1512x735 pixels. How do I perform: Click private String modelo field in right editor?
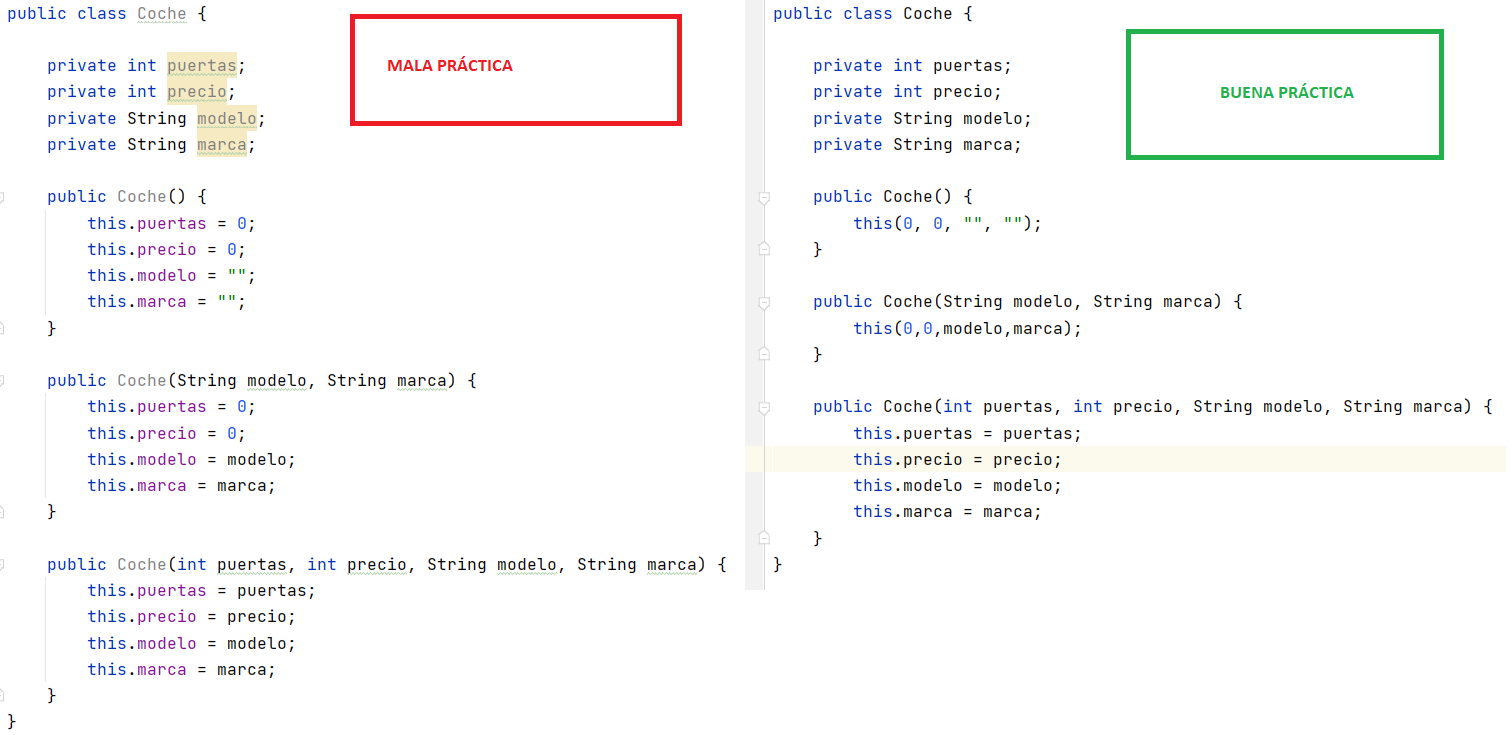tap(922, 118)
